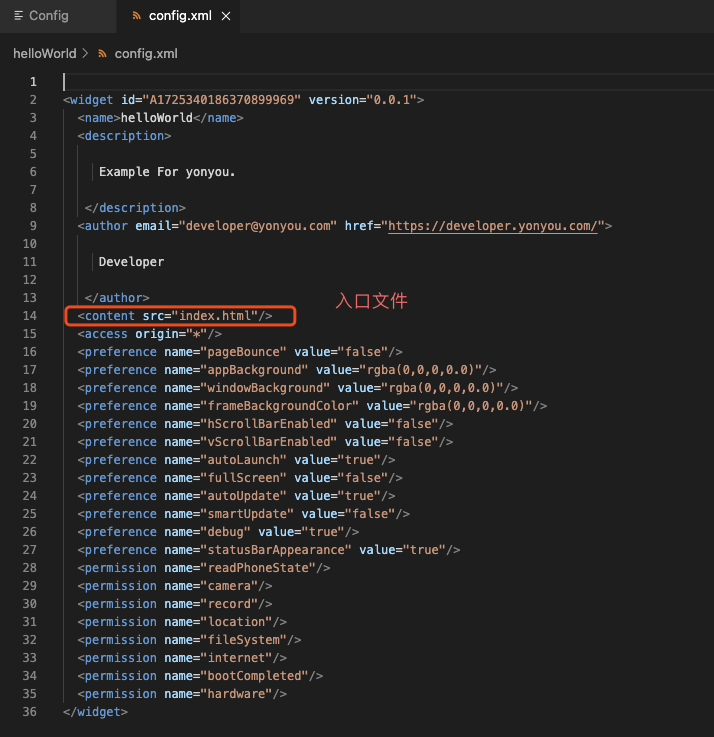Switch to the Config tab

(49, 16)
